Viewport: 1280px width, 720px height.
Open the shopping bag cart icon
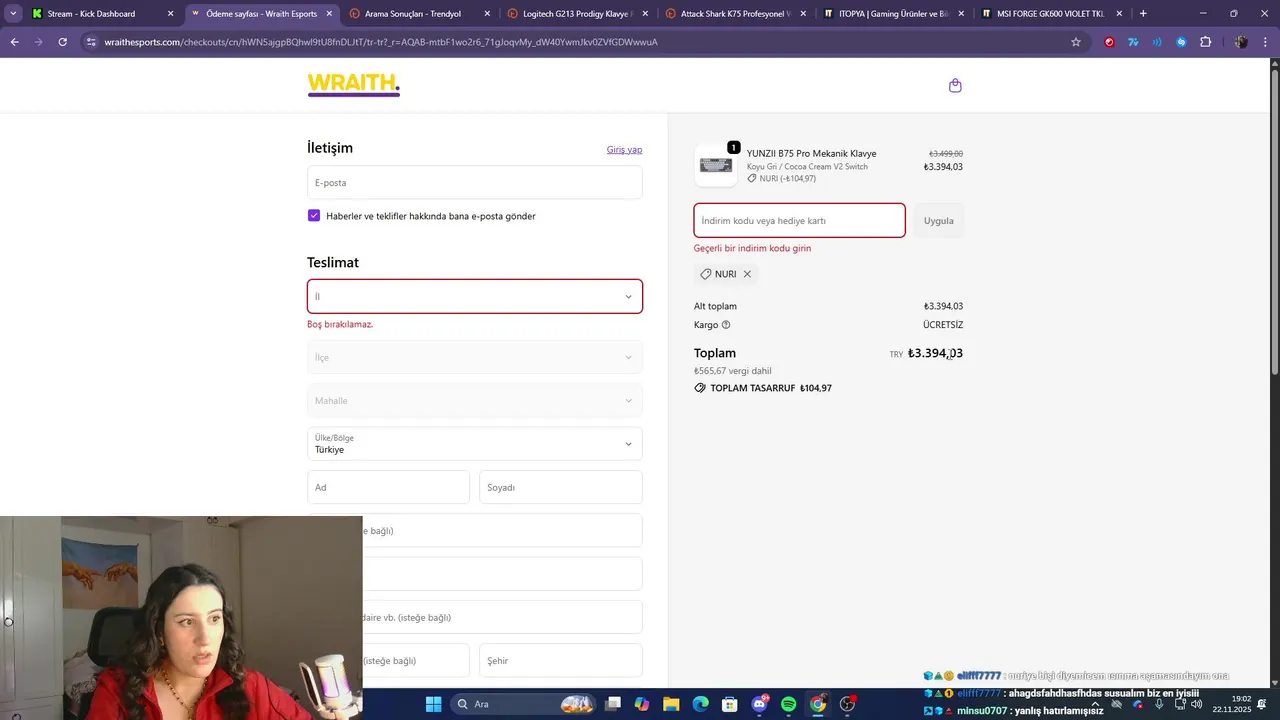955,86
